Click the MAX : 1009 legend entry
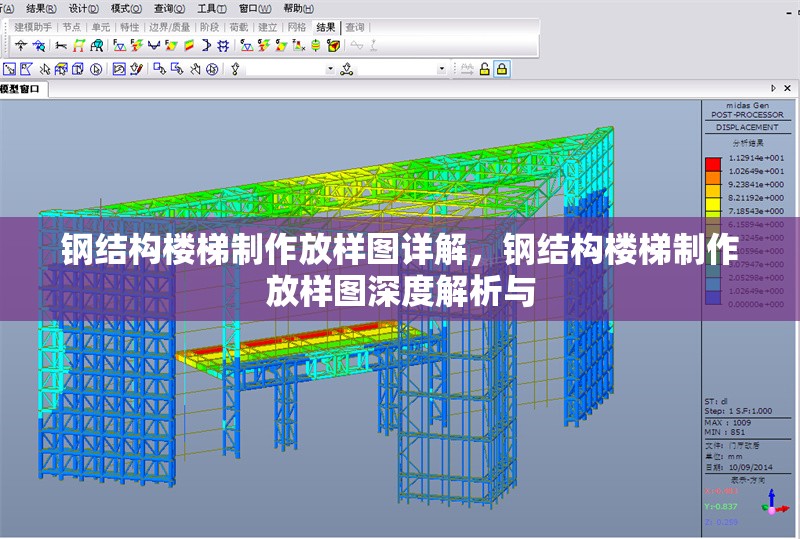The width and height of the screenshot is (800, 539). coord(728,423)
